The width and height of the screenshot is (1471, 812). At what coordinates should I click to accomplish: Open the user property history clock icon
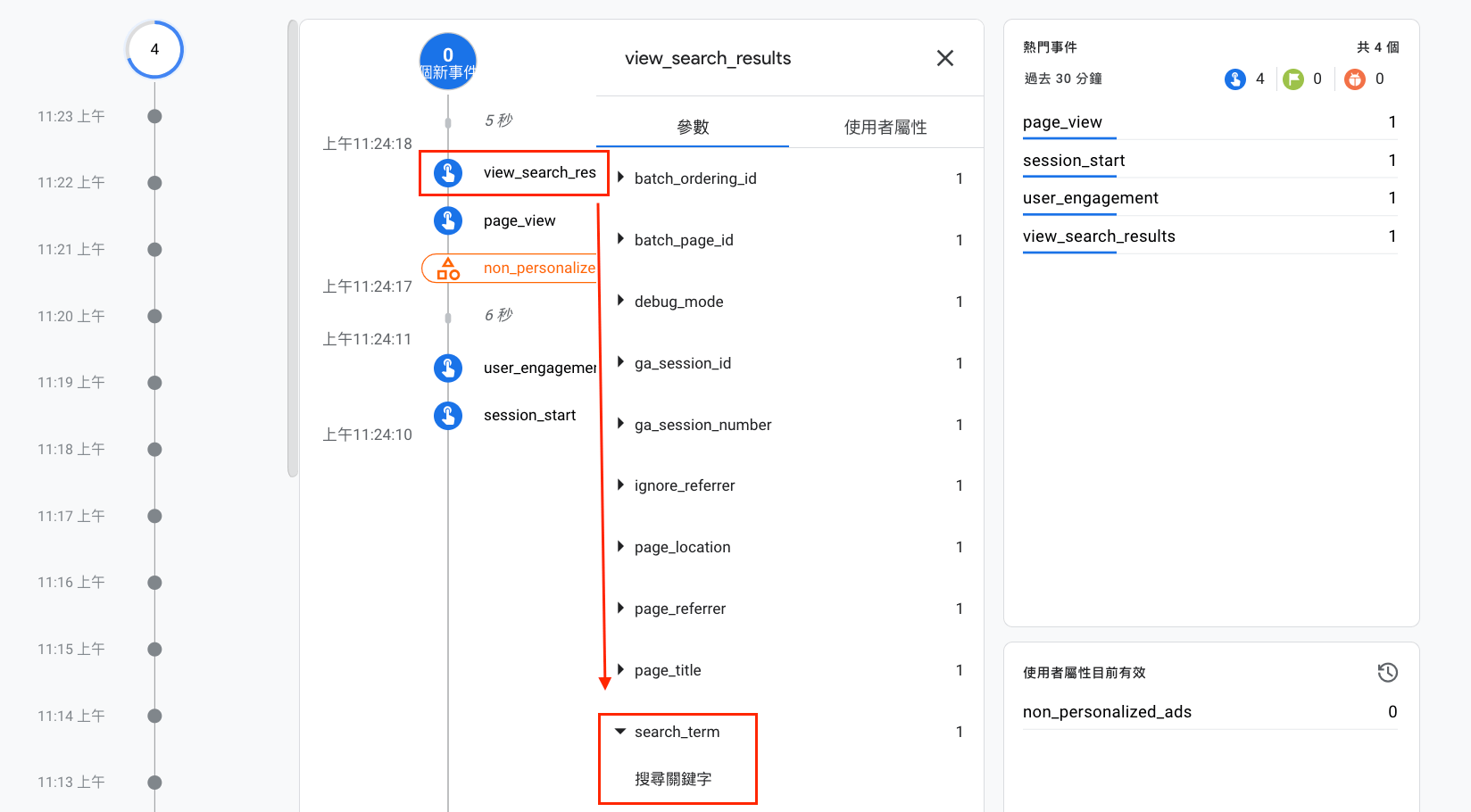(1387, 673)
